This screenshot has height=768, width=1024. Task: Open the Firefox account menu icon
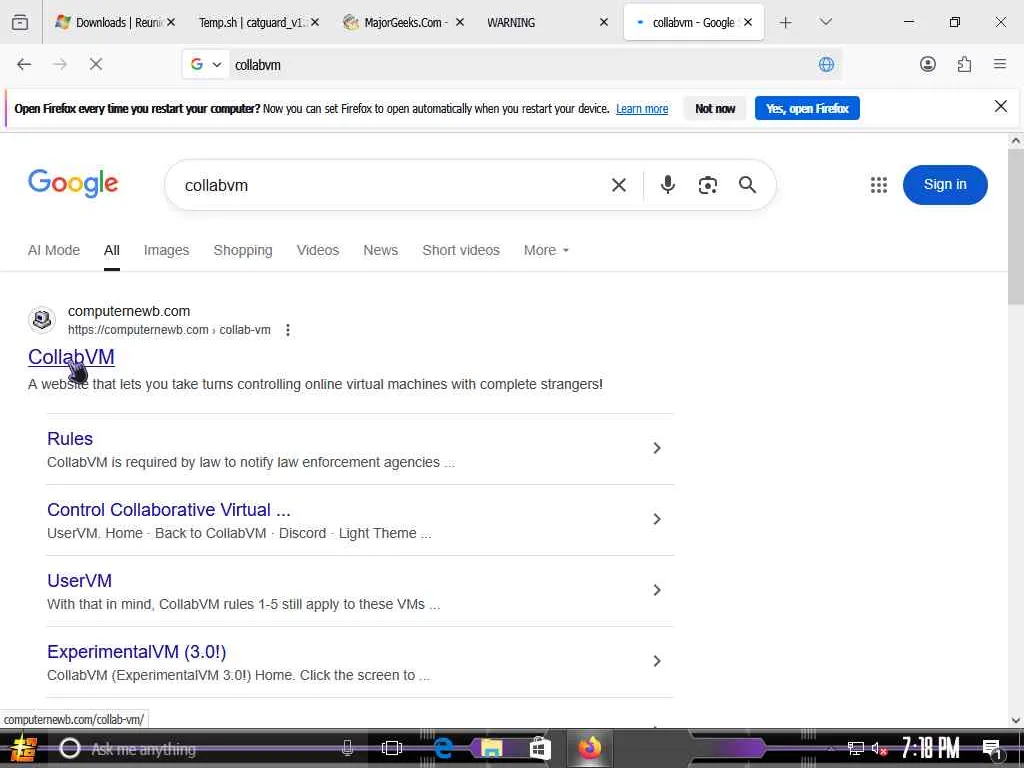(x=928, y=64)
